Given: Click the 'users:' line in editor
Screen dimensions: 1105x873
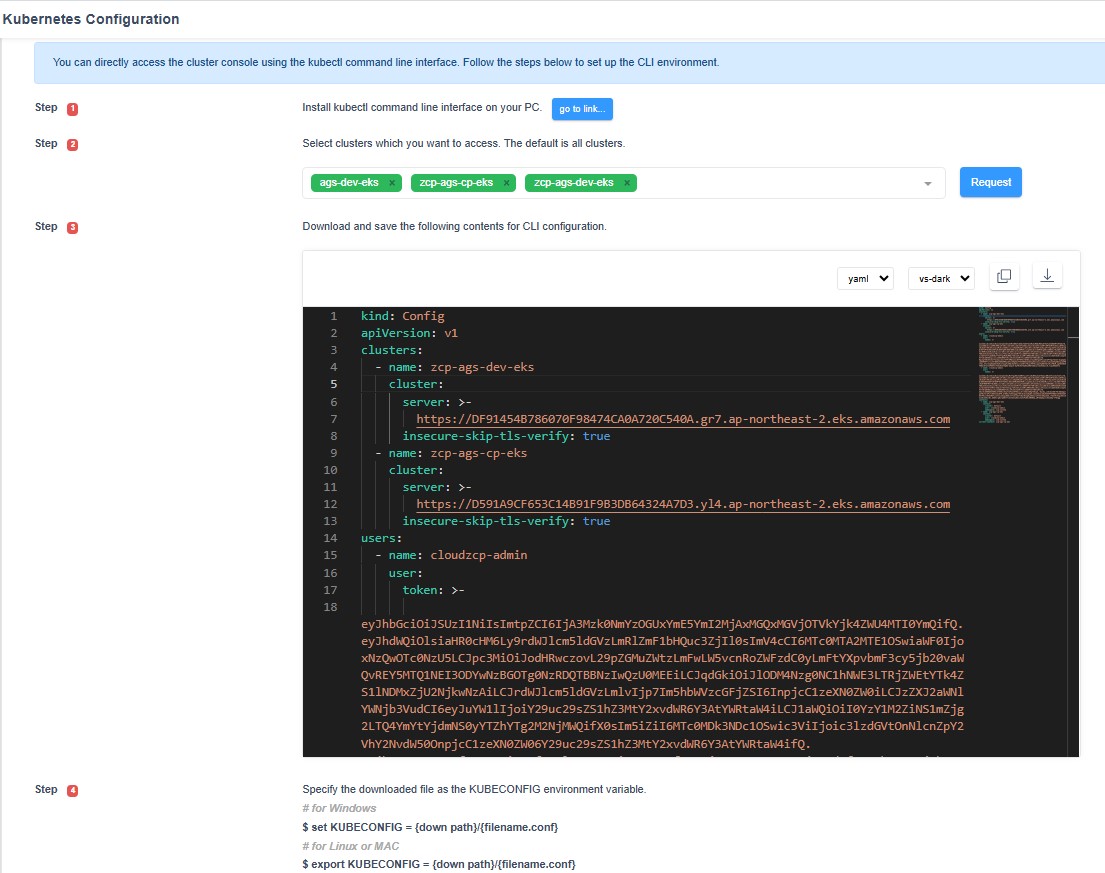Looking at the screenshot, I should [x=381, y=538].
